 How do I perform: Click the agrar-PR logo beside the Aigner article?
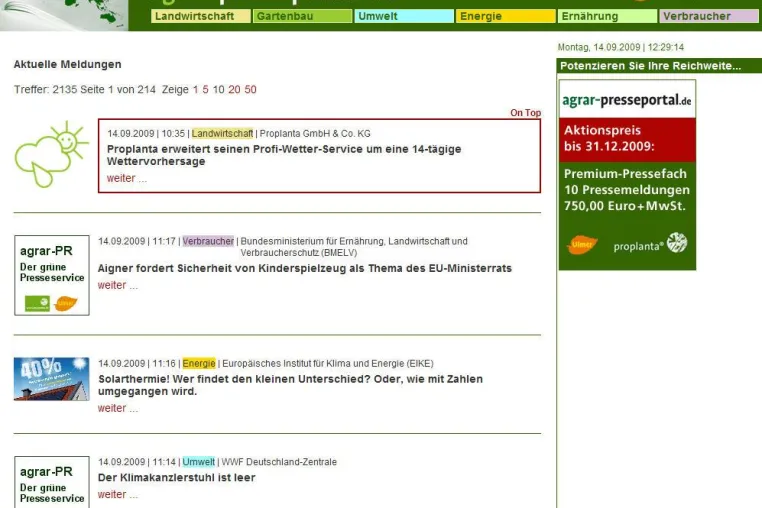pyautogui.click(x=52, y=275)
